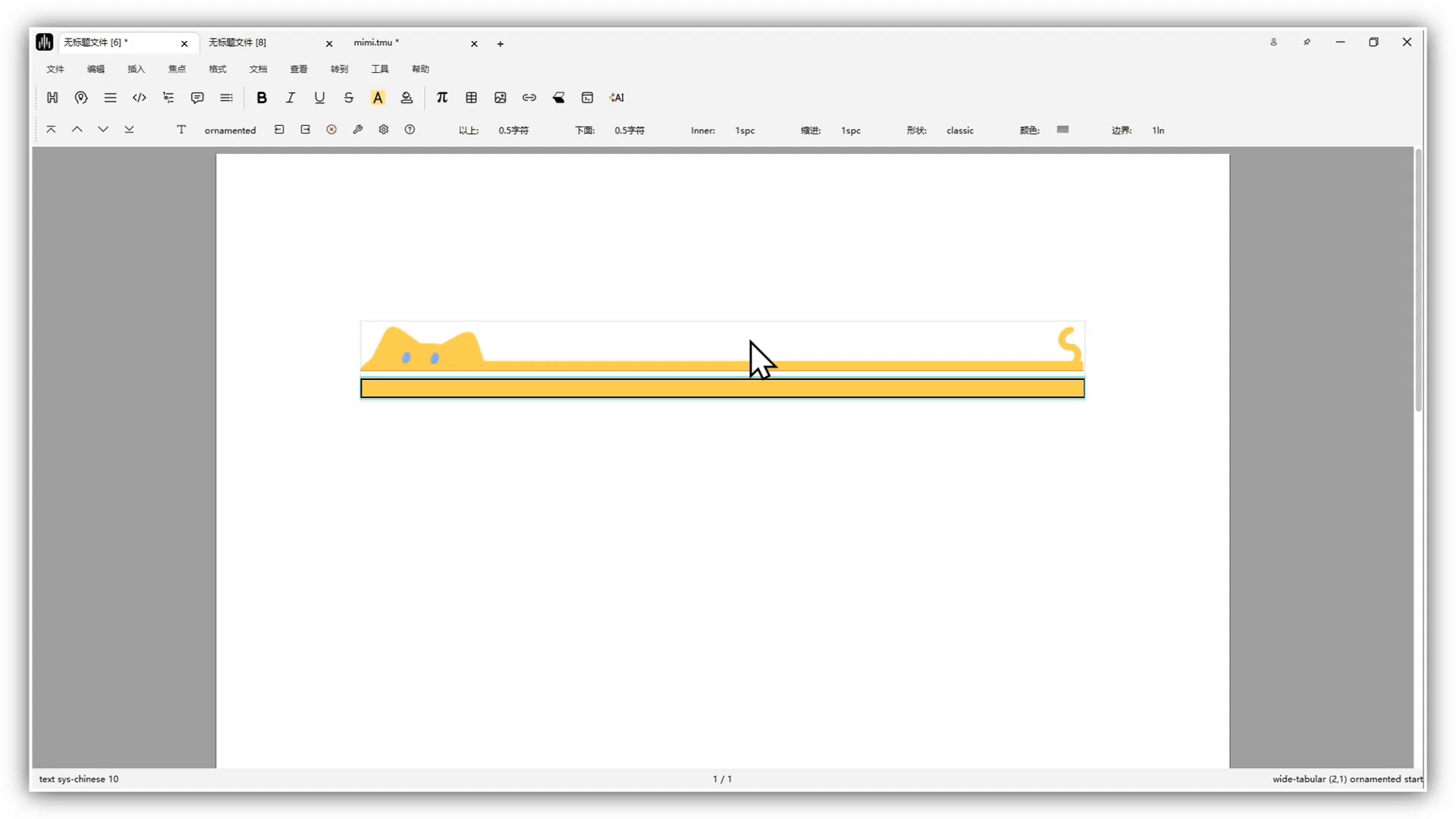Click the gray color swatch
Screen dimensions: 1456x819
(x=1062, y=130)
